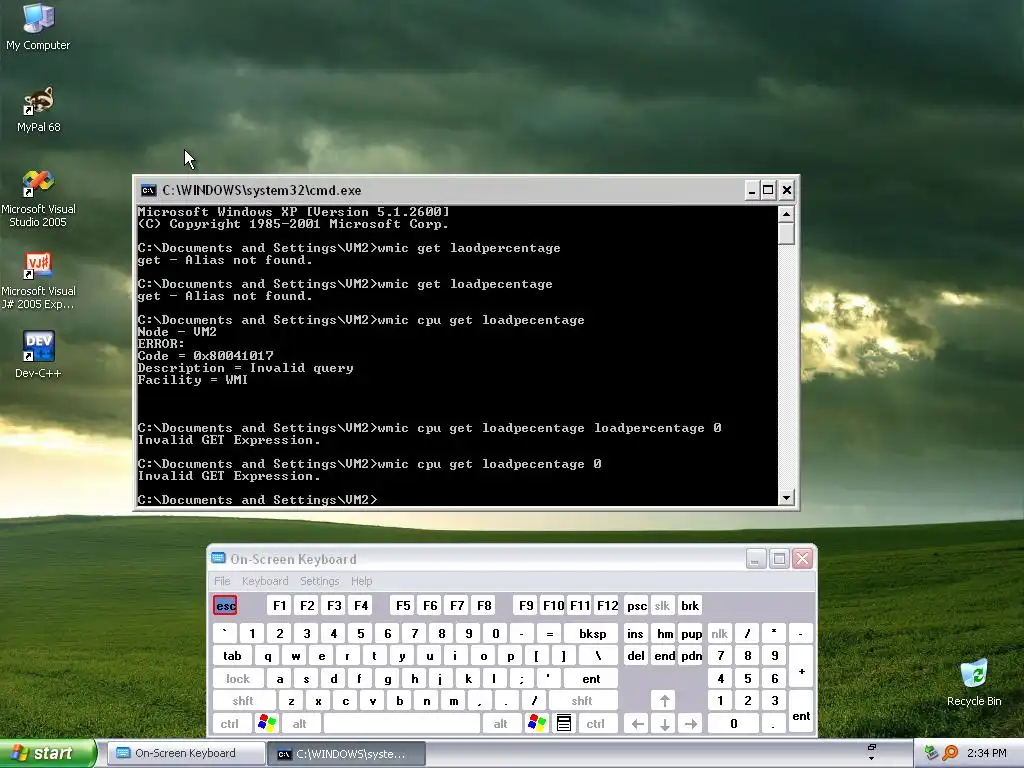
Task: Click the F12 key
Action: click(x=607, y=605)
